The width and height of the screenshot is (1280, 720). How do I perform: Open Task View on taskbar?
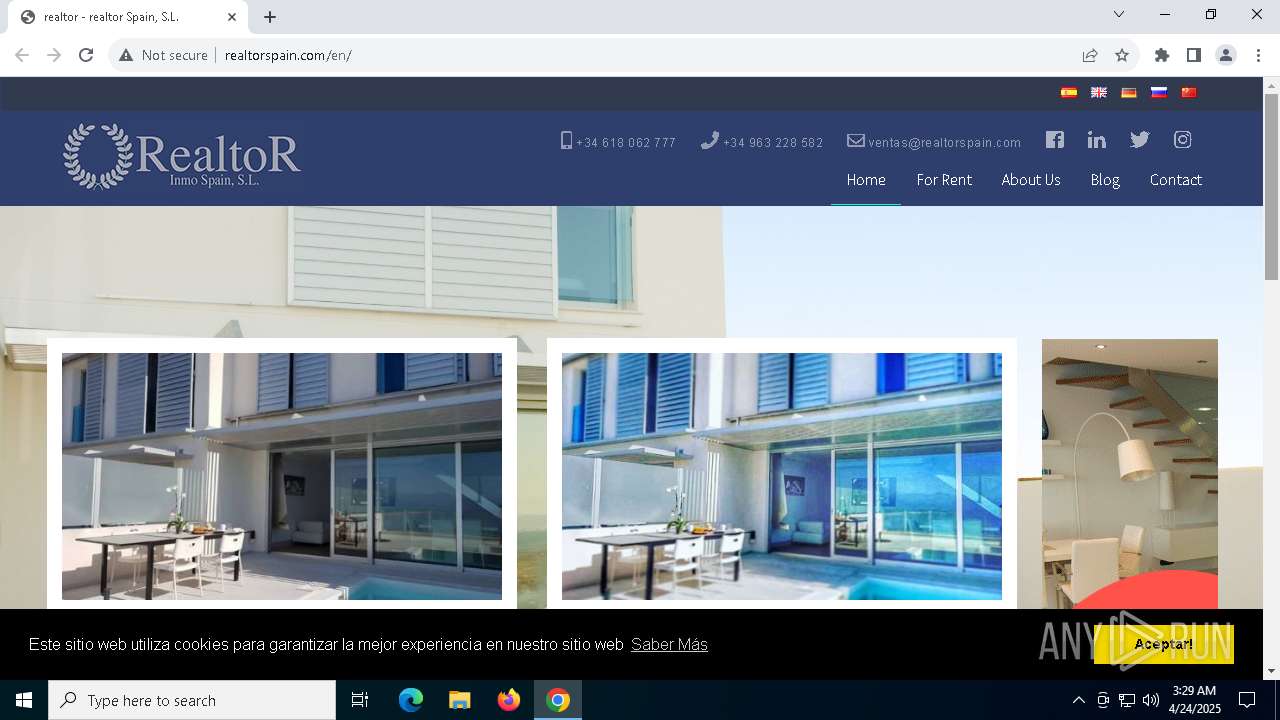[360, 700]
